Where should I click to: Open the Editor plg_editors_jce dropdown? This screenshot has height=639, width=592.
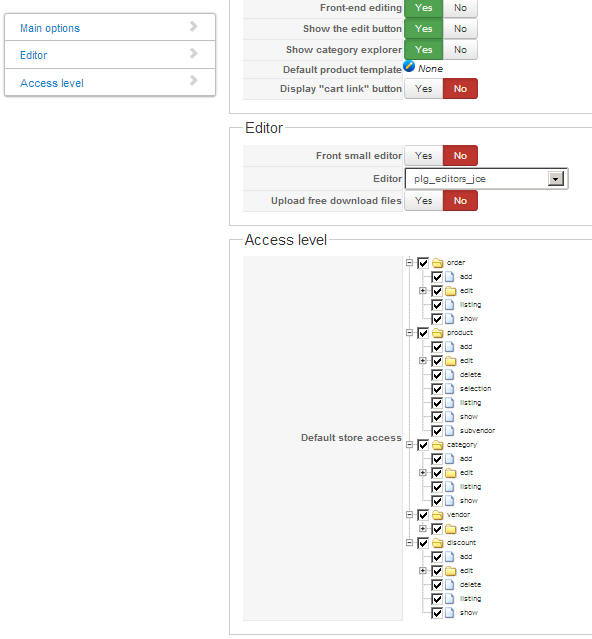click(x=486, y=178)
